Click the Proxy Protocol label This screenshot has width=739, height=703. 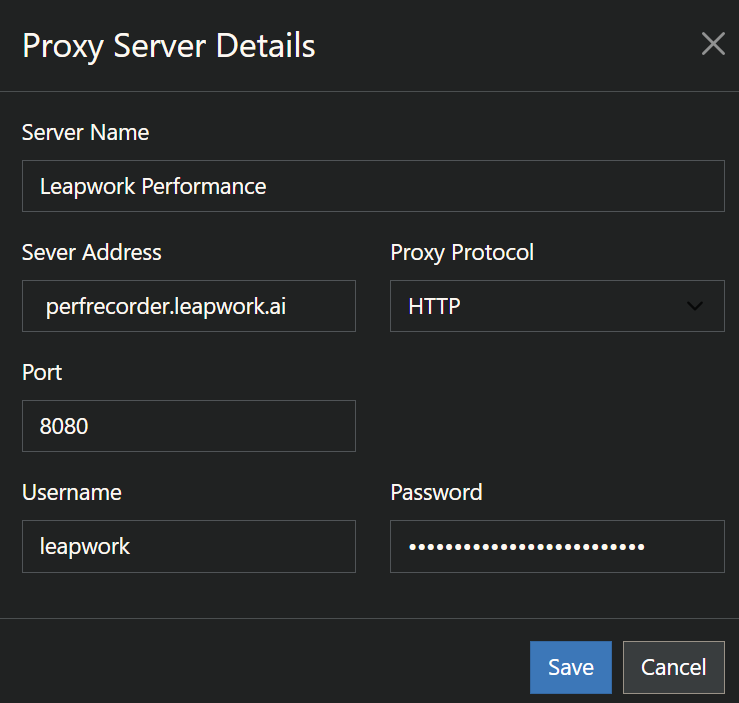[462, 253]
